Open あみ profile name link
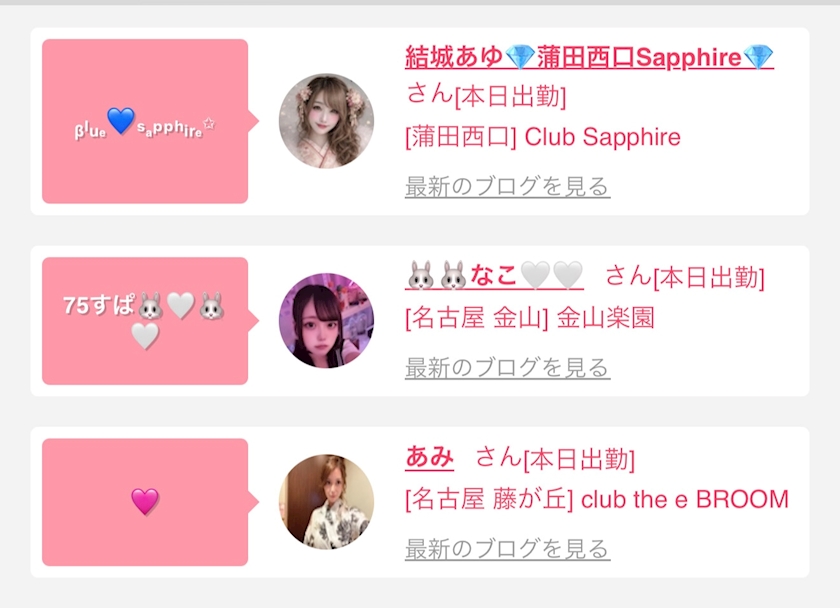The width and height of the screenshot is (840, 608). (x=430, y=457)
